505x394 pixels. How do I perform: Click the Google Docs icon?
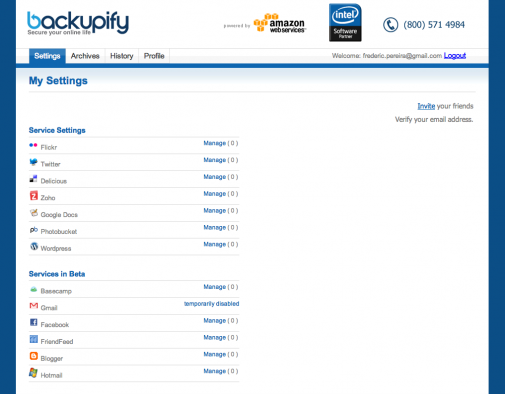click(x=34, y=213)
